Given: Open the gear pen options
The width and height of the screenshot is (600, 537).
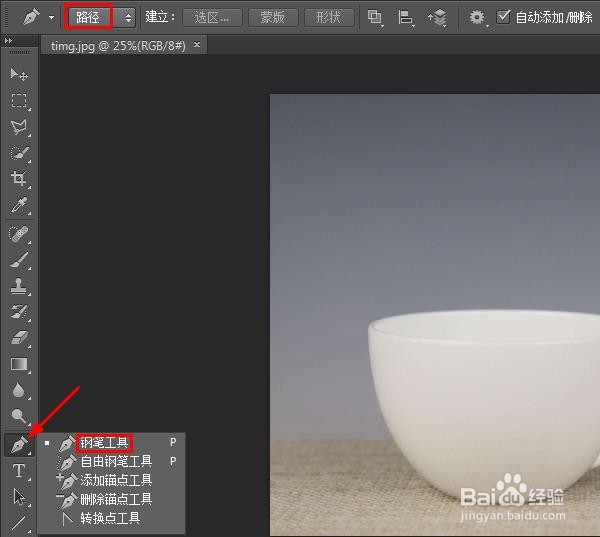Looking at the screenshot, I should pos(477,18).
